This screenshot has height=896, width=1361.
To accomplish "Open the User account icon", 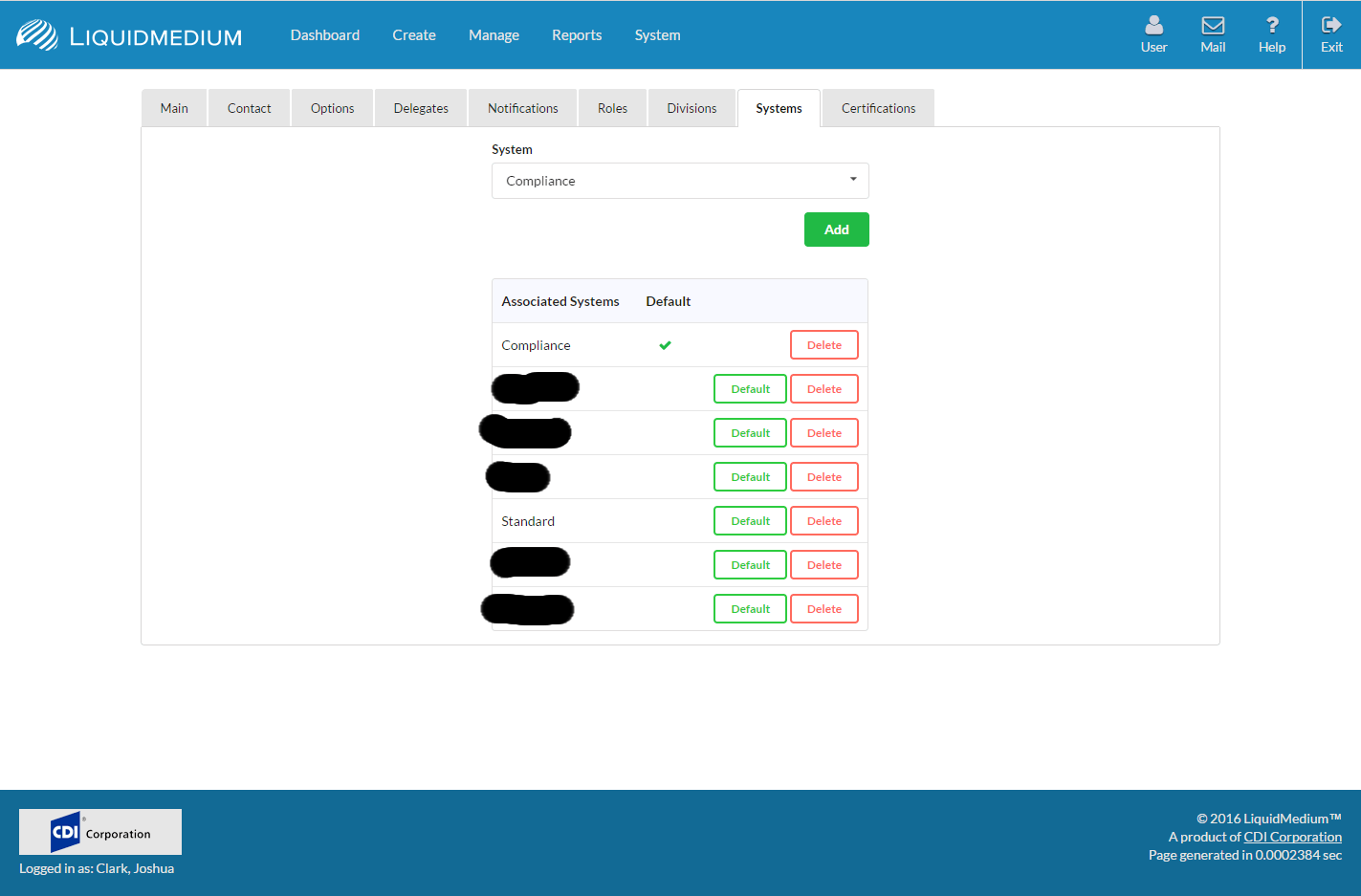I will click(x=1153, y=26).
